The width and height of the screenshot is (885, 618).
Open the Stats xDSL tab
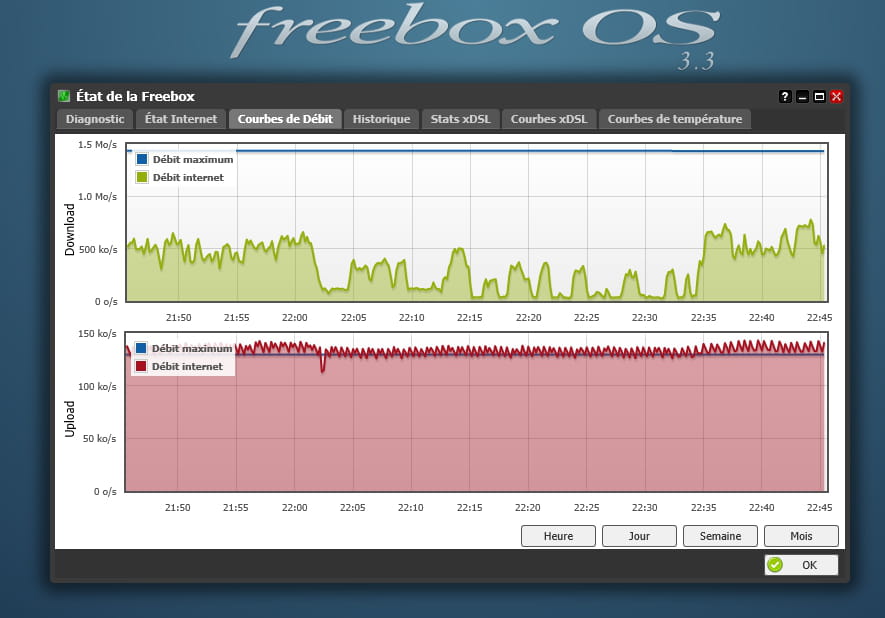tap(460, 119)
